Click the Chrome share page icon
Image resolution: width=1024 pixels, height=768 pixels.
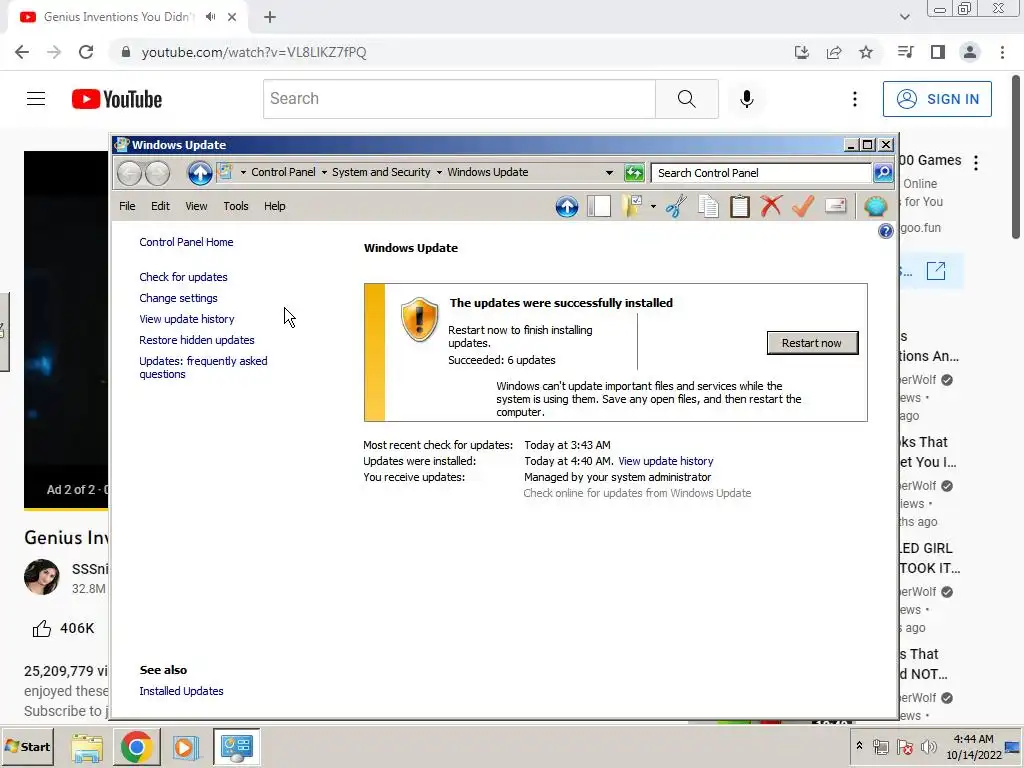(x=834, y=52)
